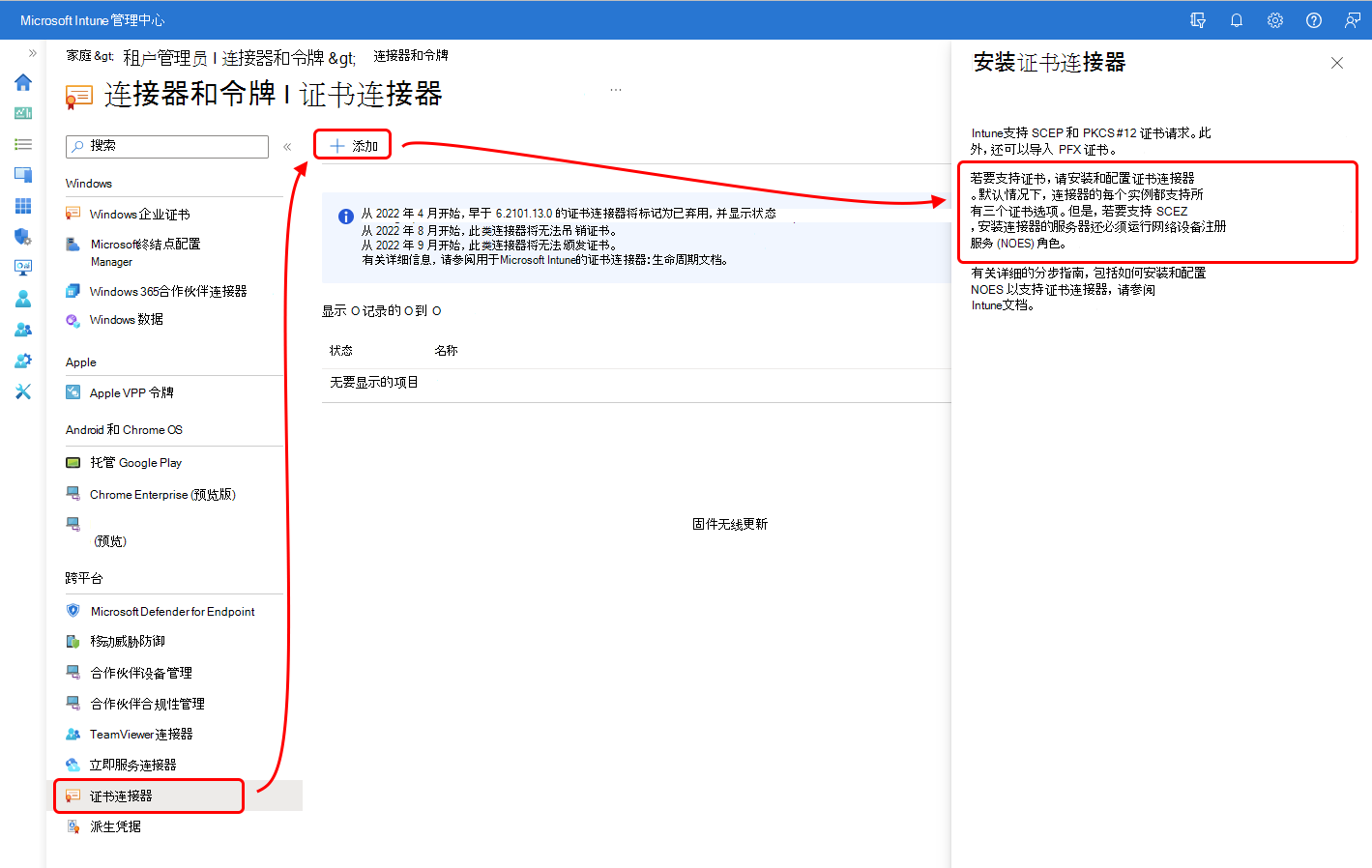Click the 家庭 breadcrumb link
Image resolution: width=1372 pixels, height=868 pixels.
(x=78, y=56)
